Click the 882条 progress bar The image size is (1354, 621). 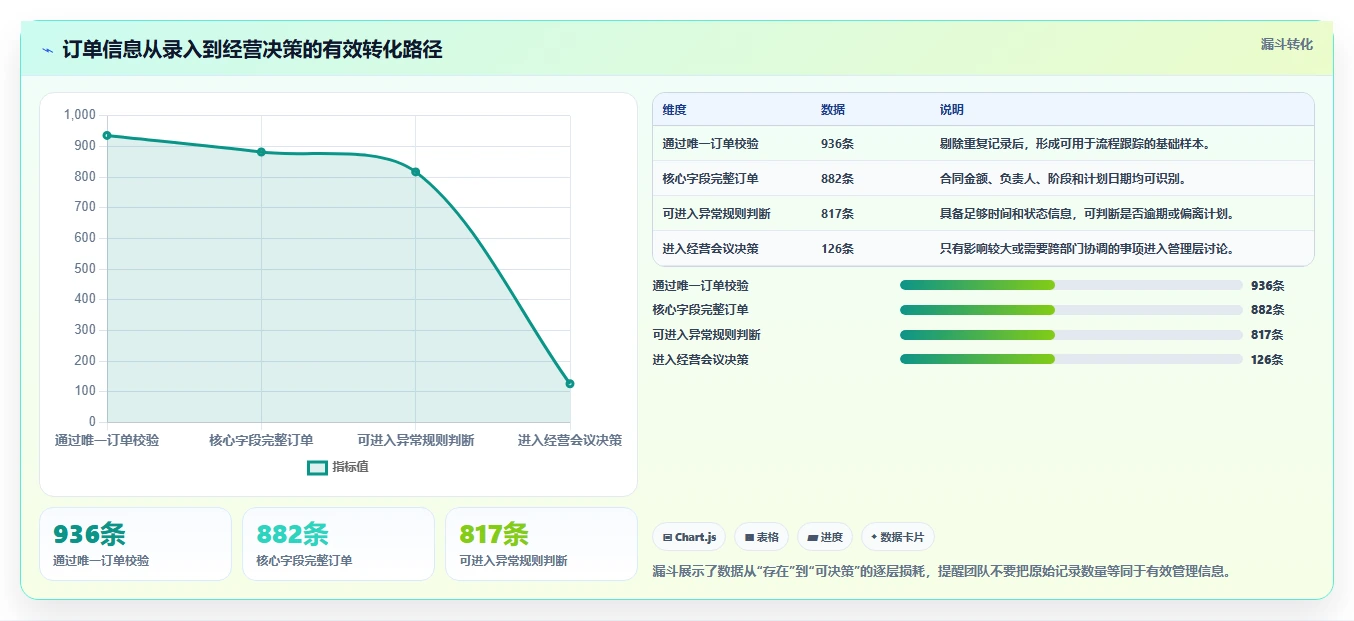(x=1071, y=310)
